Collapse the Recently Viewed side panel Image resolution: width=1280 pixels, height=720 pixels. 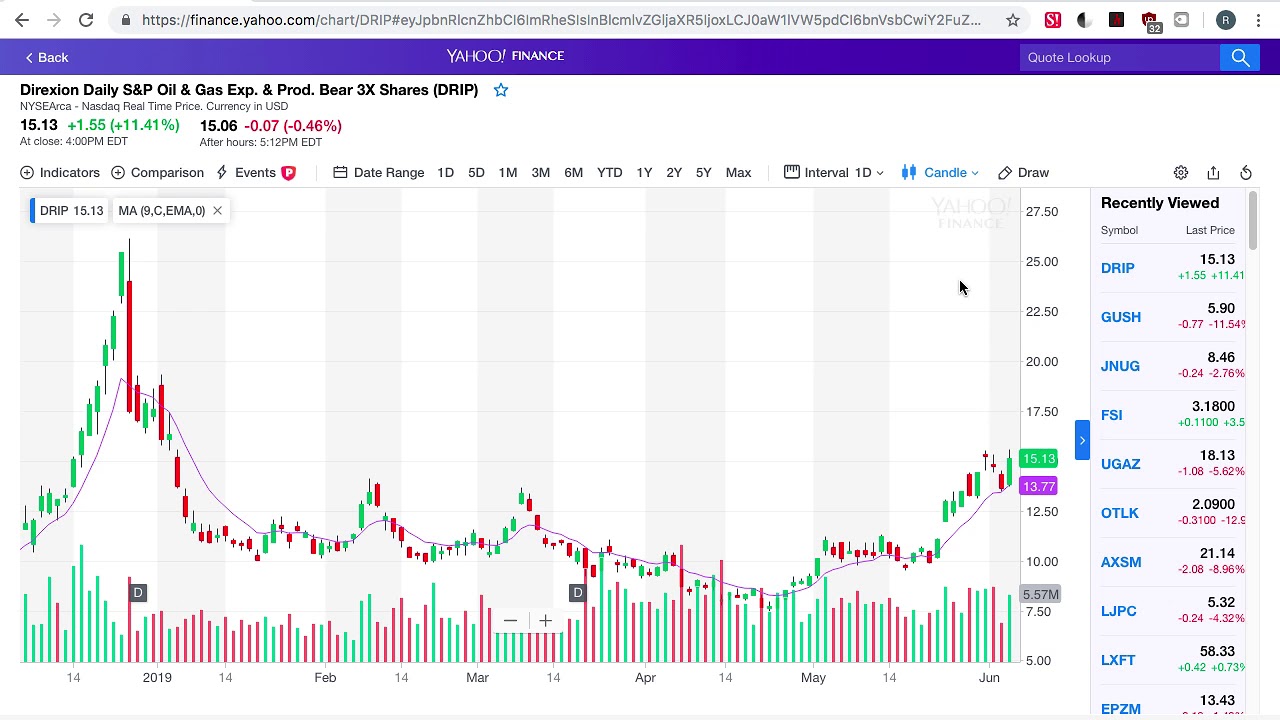[x=1082, y=440]
